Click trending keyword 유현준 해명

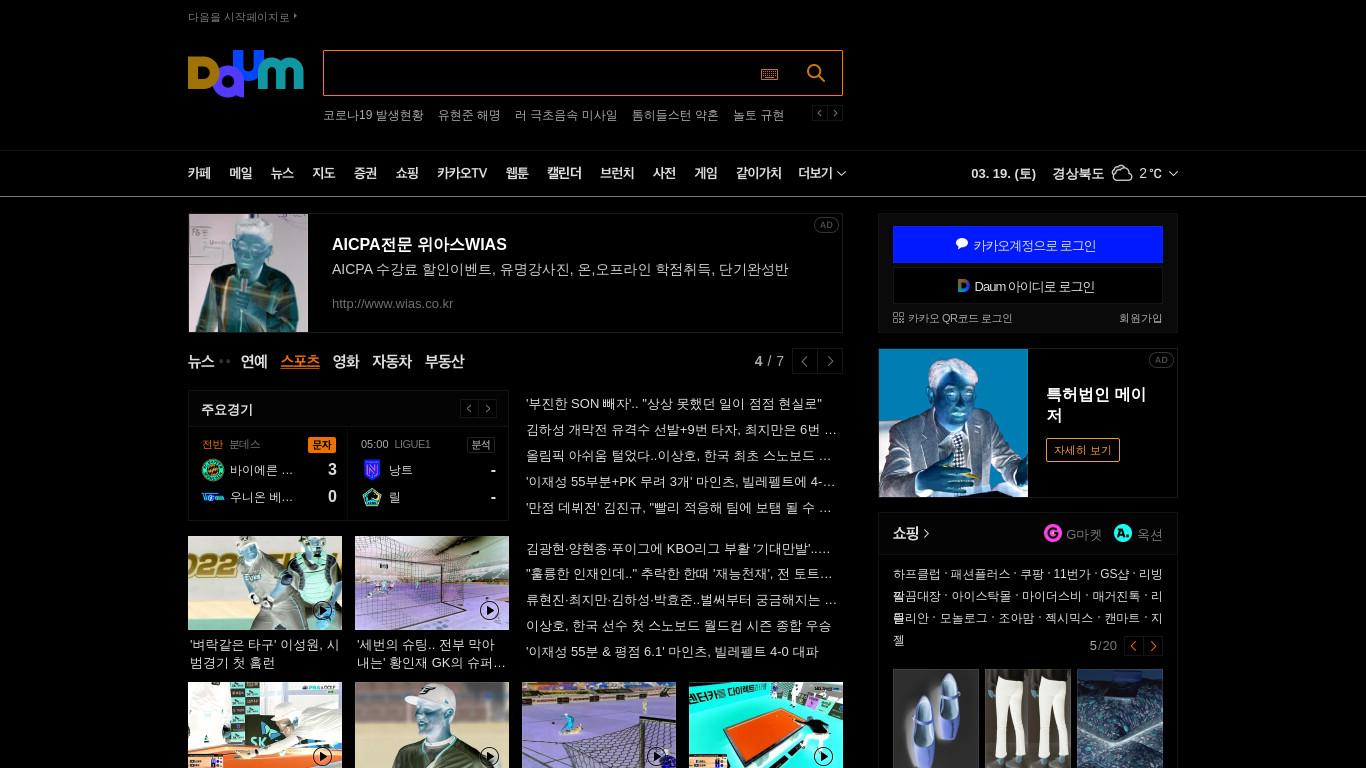[469, 115]
